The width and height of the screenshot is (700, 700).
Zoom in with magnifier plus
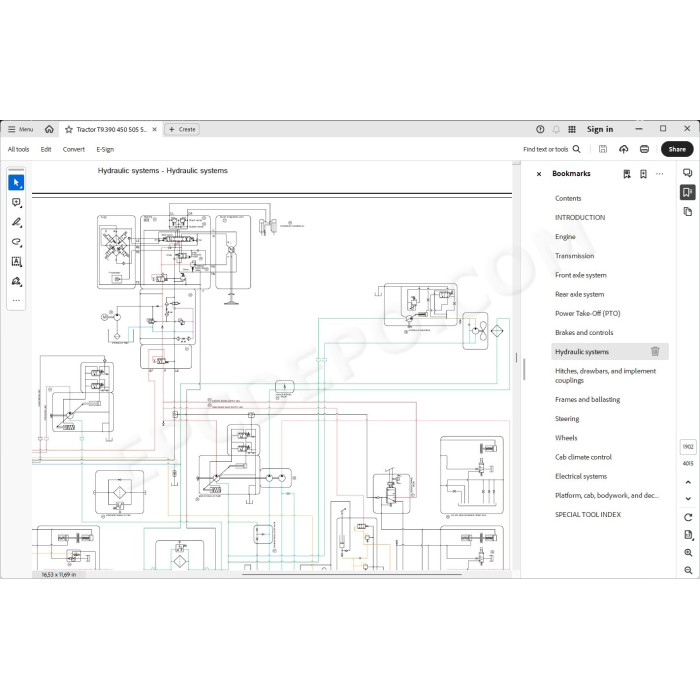pos(688,553)
